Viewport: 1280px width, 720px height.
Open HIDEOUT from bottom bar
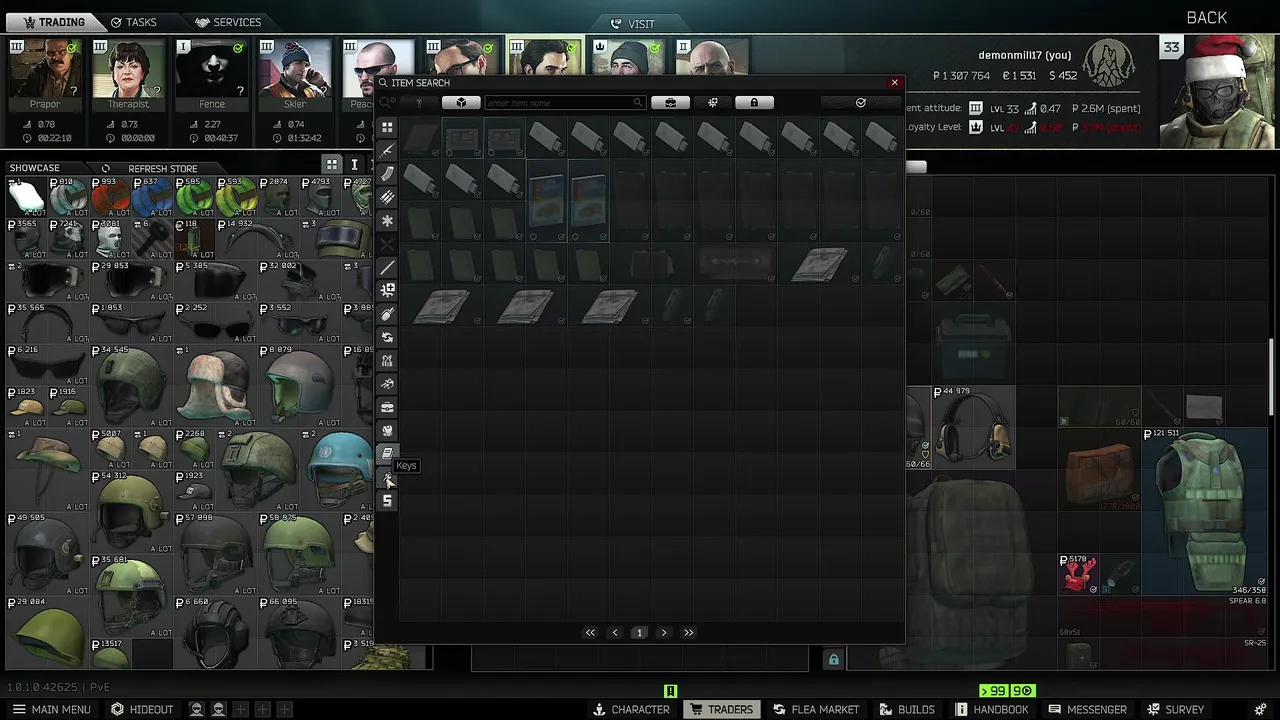click(141, 709)
